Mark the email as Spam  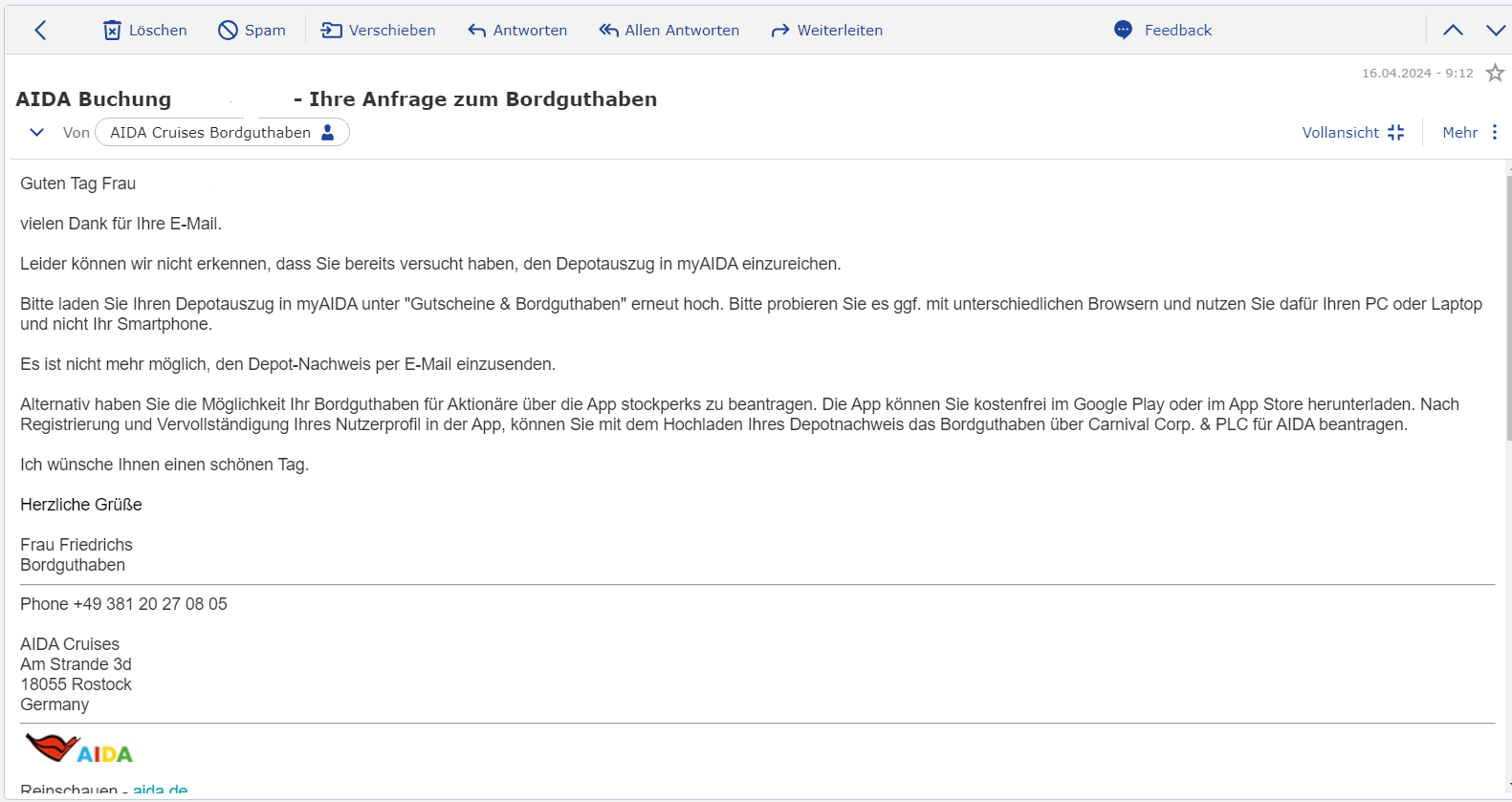(x=252, y=31)
